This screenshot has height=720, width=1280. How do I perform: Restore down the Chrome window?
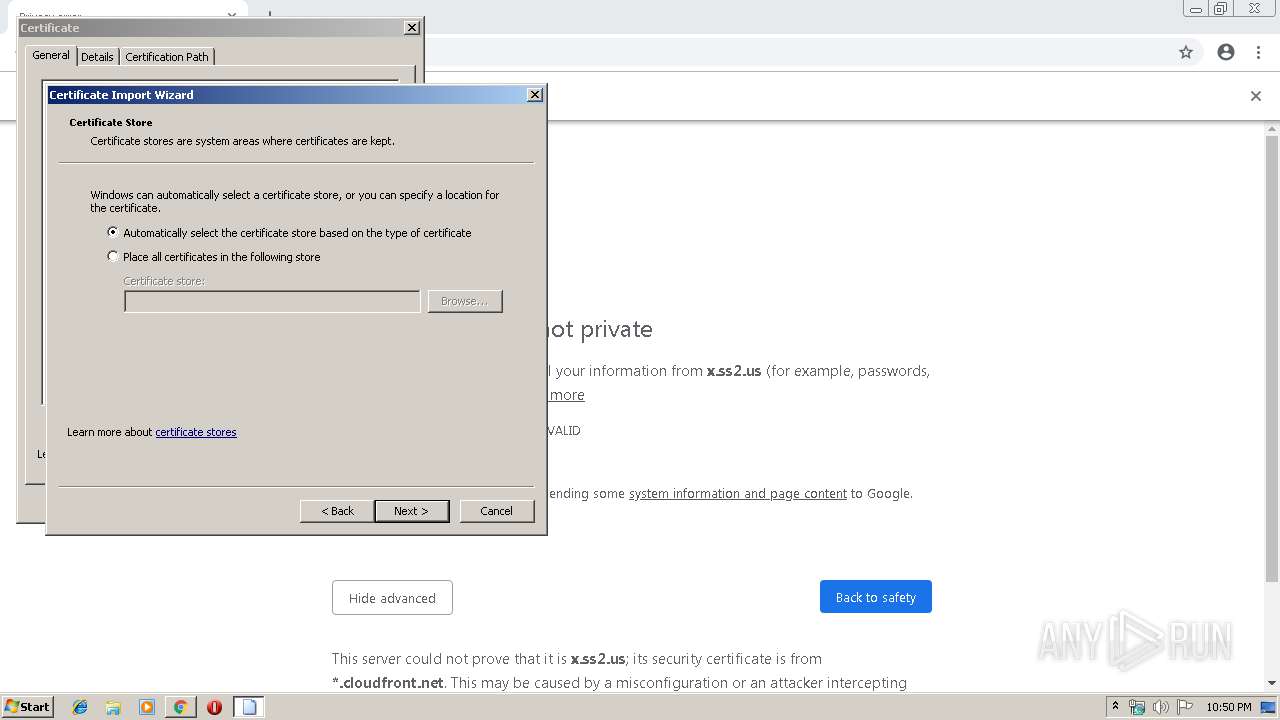click(x=1220, y=9)
